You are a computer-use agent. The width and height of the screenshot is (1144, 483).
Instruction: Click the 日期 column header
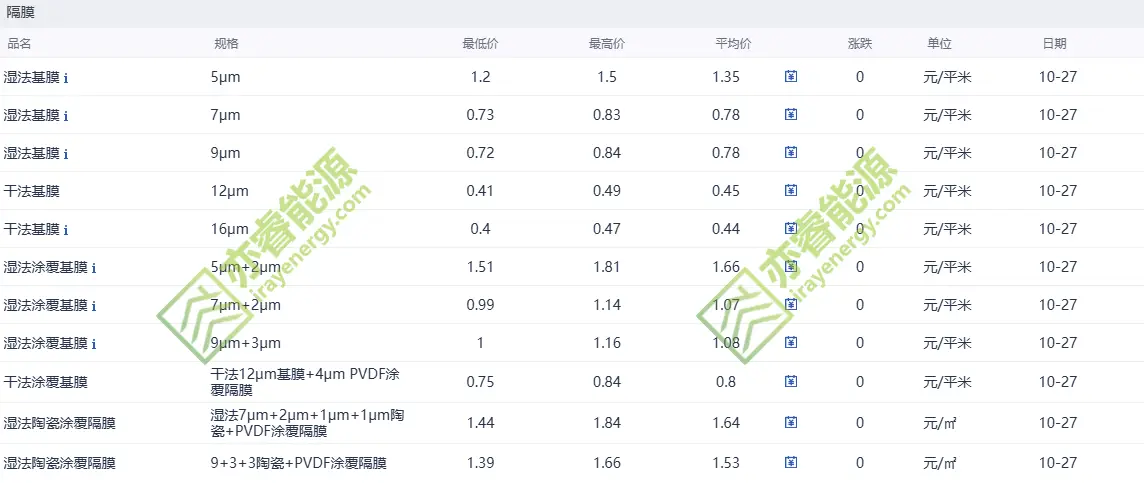[1054, 44]
